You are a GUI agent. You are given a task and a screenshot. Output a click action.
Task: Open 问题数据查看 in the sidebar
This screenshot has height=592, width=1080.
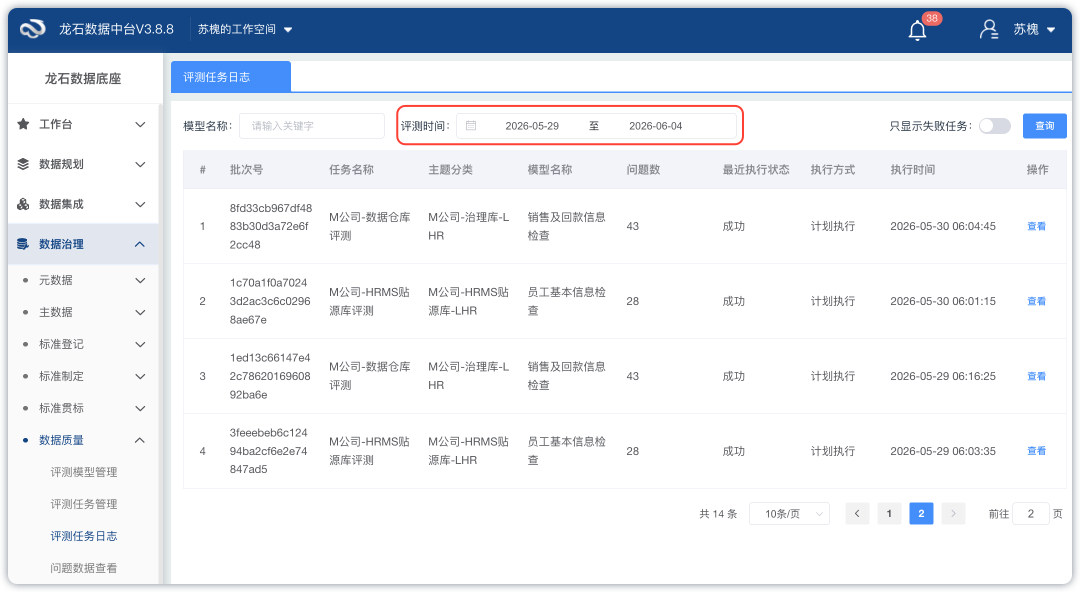click(83, 568)
